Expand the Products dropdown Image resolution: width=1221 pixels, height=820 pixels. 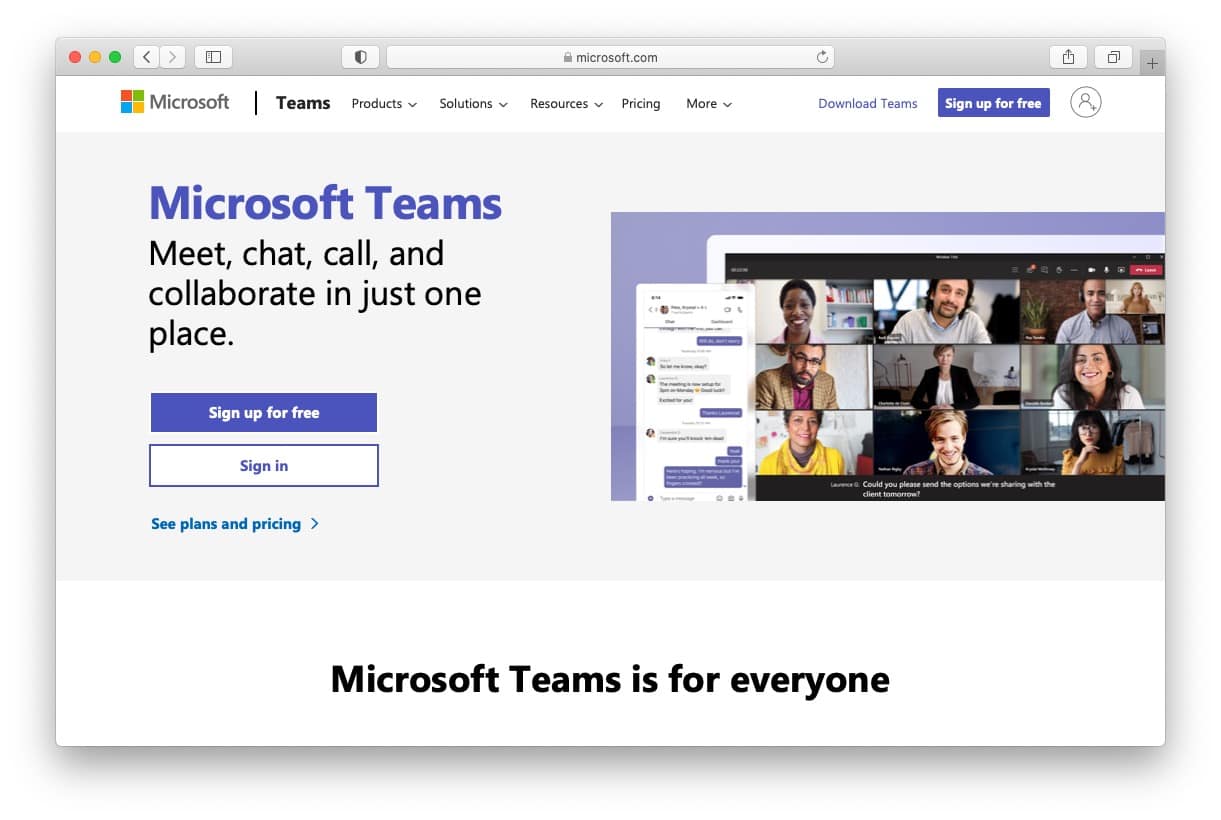(x=383, y=103)
